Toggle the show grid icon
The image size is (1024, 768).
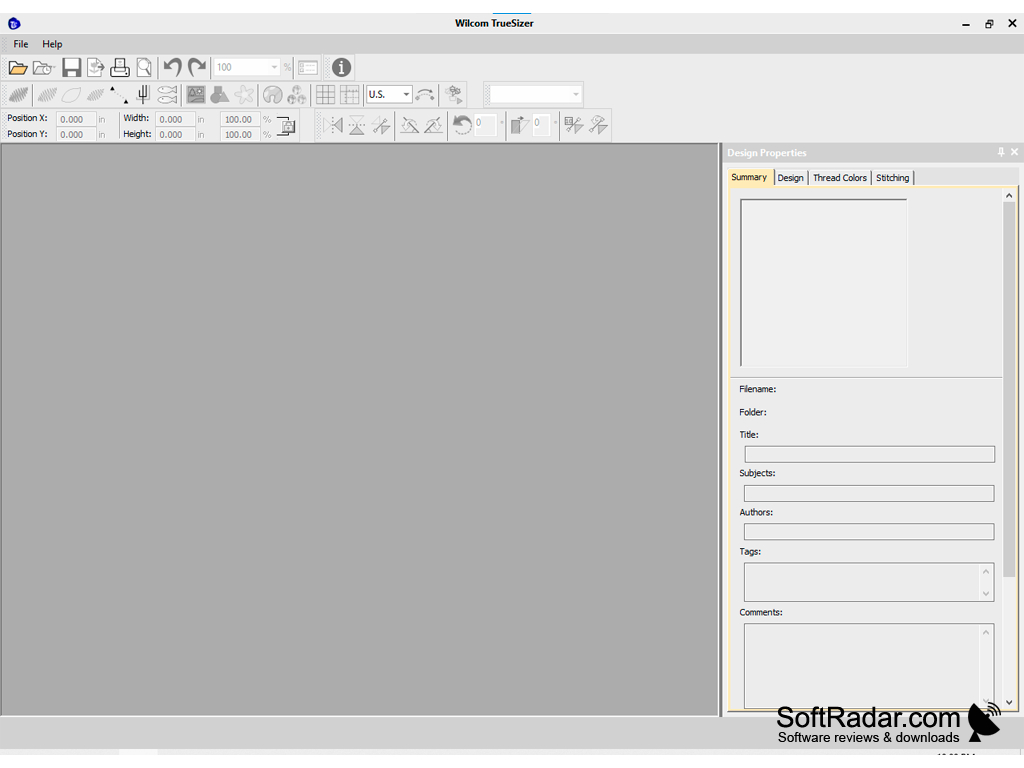(x=325, y=95)
